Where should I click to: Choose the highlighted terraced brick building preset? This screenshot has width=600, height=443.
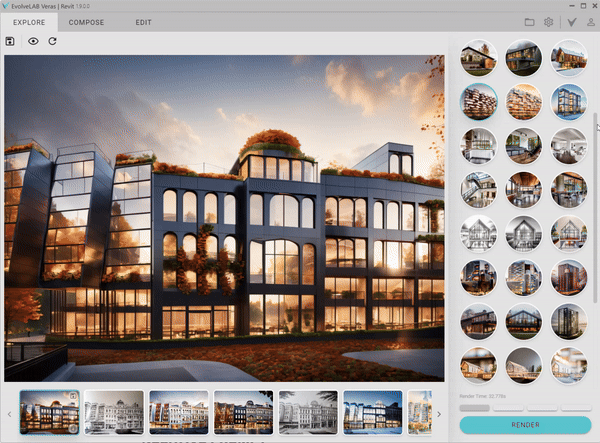(478, 102)
